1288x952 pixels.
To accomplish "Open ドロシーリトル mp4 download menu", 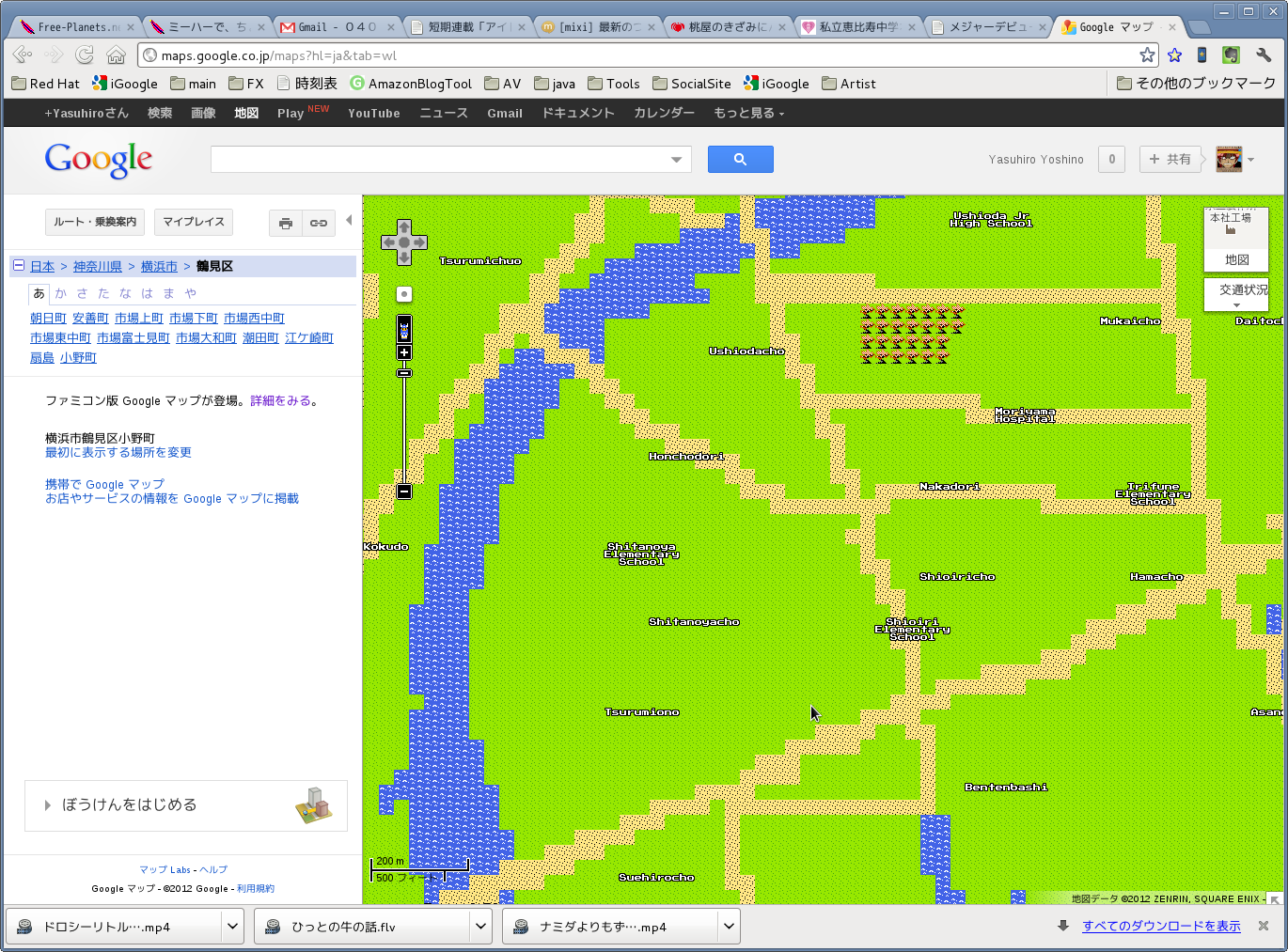I will click(x=233, y=927).
